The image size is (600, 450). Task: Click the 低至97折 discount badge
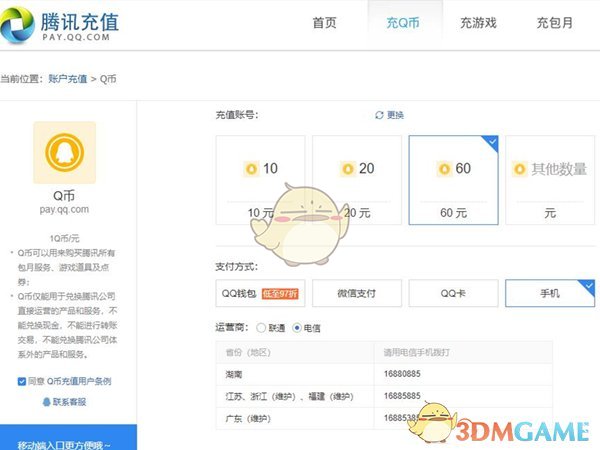coord(280,293)
